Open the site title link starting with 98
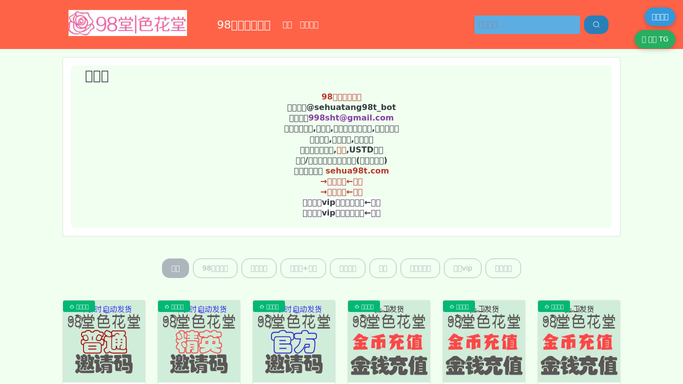 point(243,25)
